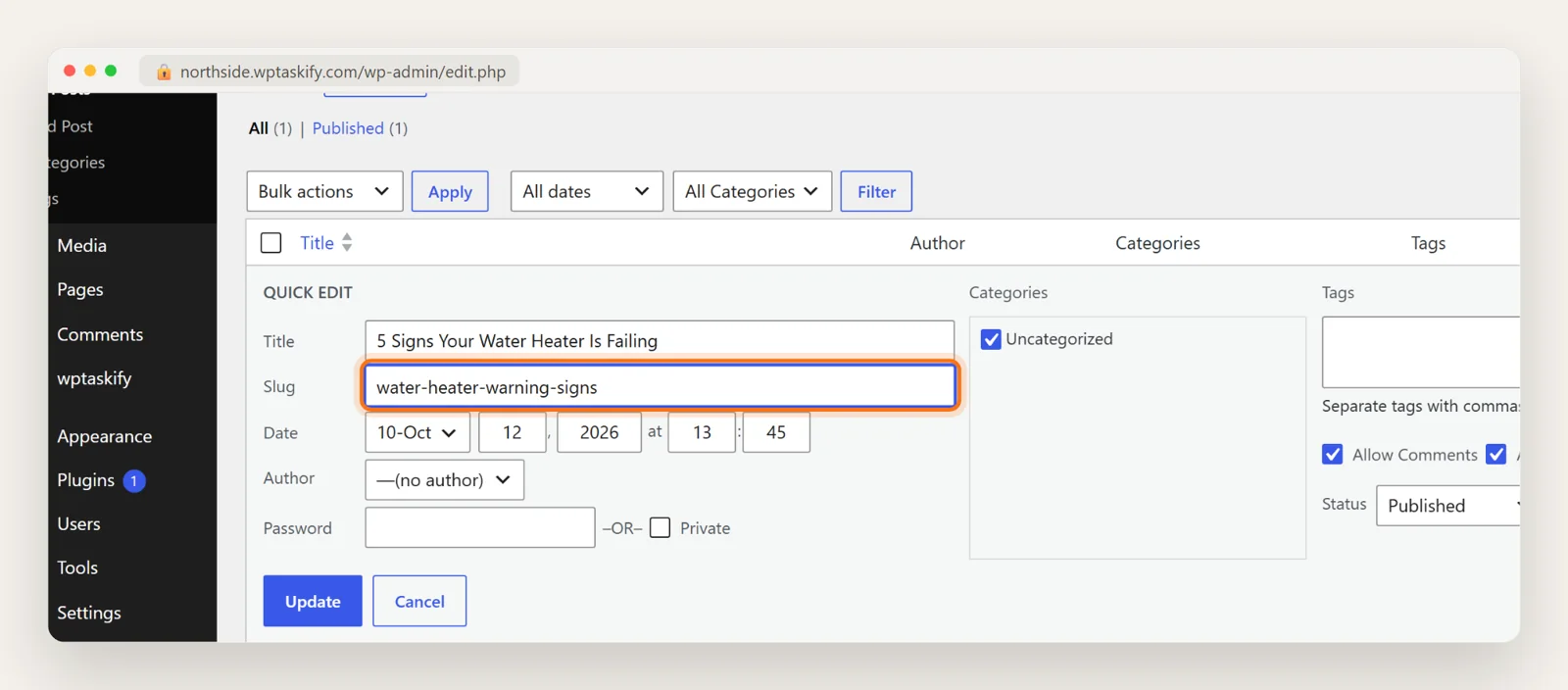
Task: Click the Title field with water heater text
Action: click(x=660, y=341)
